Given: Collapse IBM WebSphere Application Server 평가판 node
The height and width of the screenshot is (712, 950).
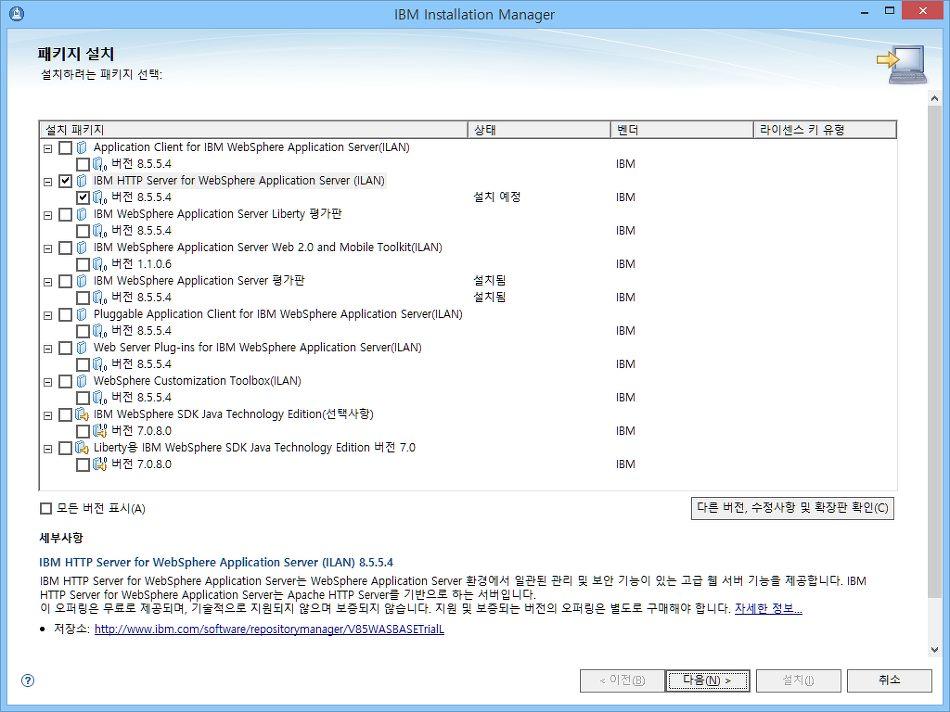Looking at the screenshot, I should coord(48,282).
